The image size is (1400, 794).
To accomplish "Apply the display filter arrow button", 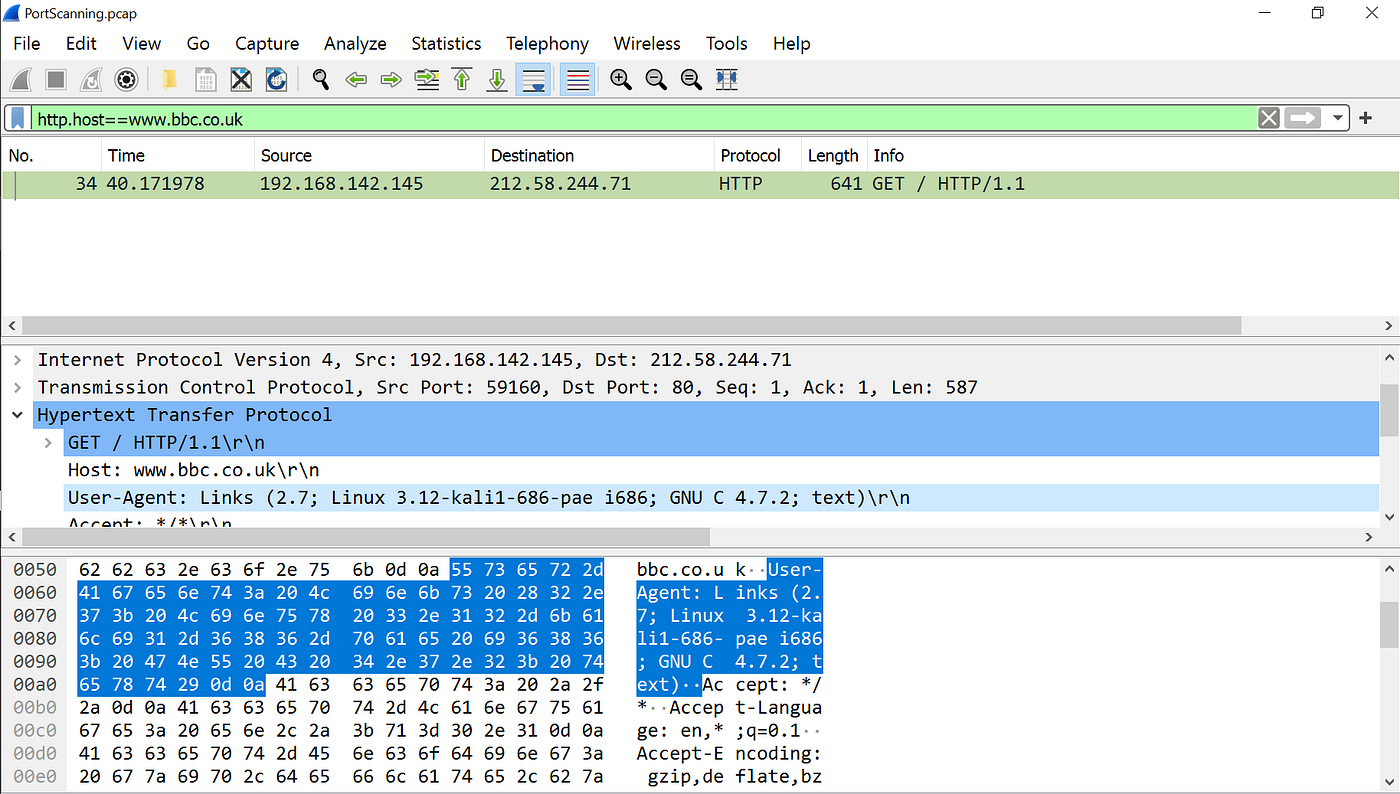I will 1302,118.
